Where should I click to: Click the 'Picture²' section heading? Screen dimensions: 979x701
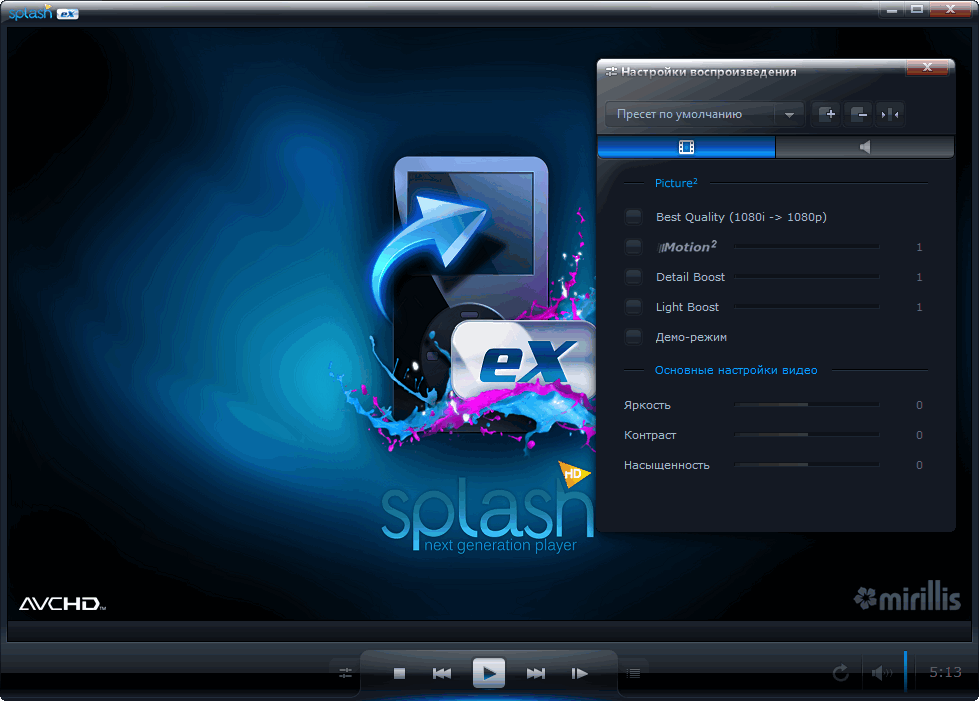point(676,183)
